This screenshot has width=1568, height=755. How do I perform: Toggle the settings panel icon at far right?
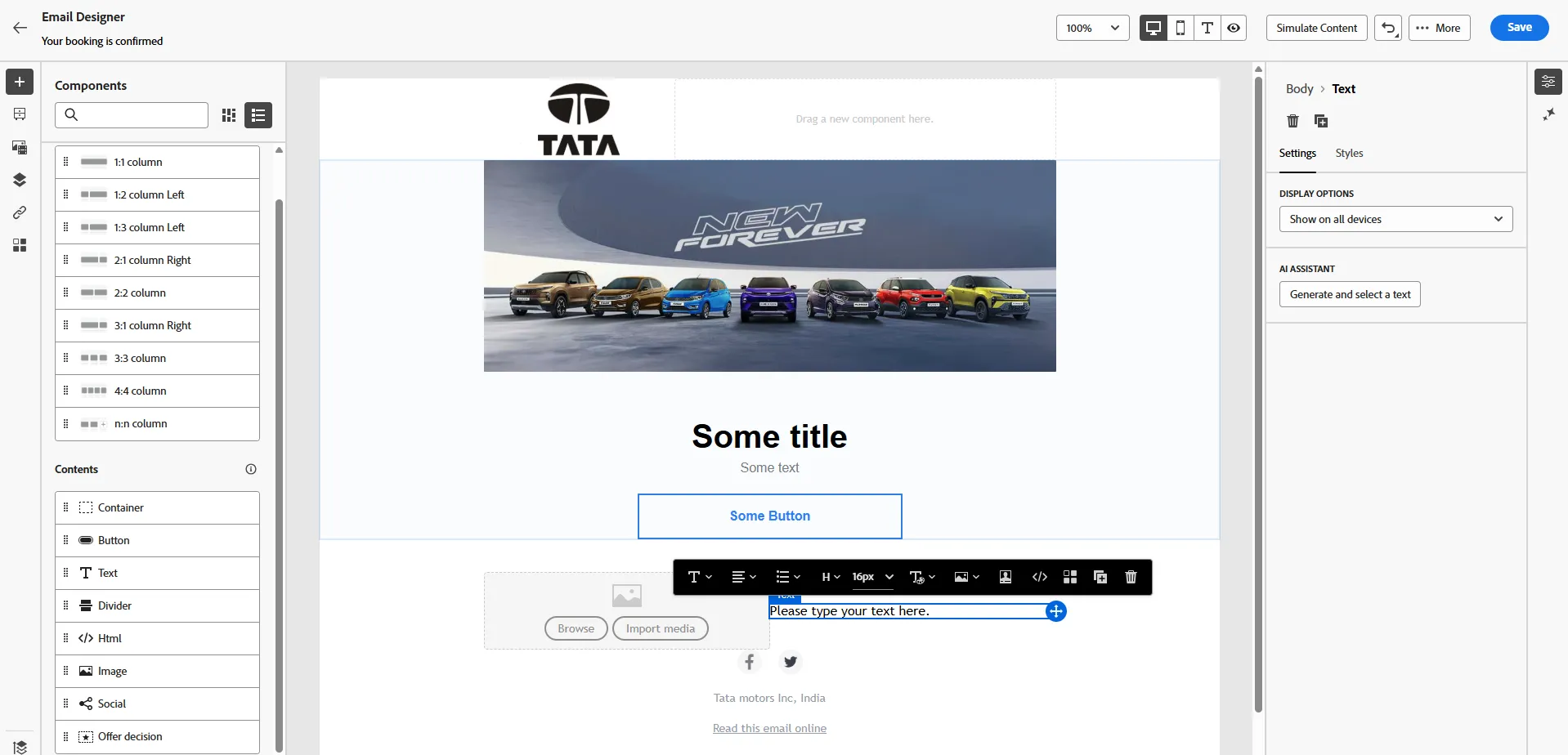(x=1548, y=82)
